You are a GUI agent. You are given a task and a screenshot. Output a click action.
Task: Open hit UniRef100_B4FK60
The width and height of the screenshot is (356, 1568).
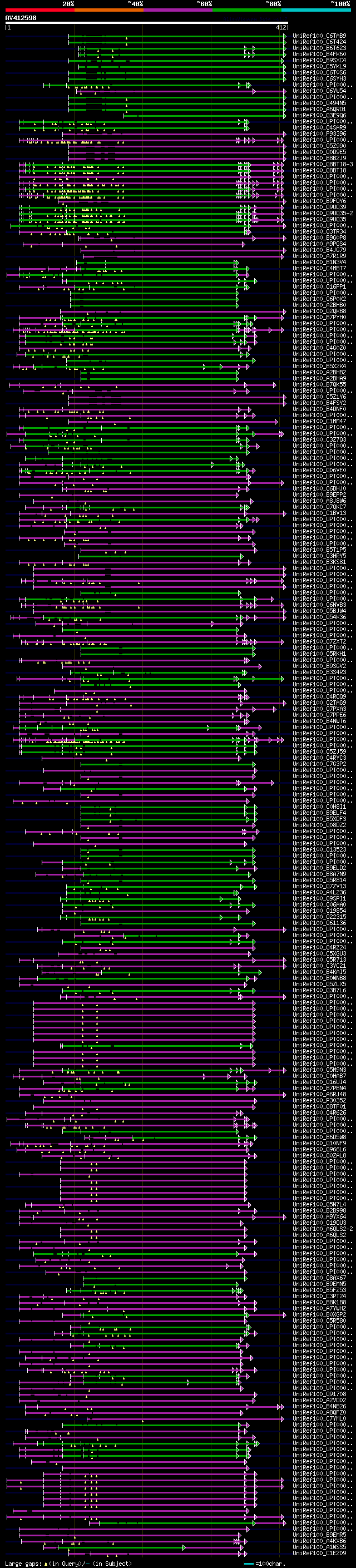click(x=319, y=54)
